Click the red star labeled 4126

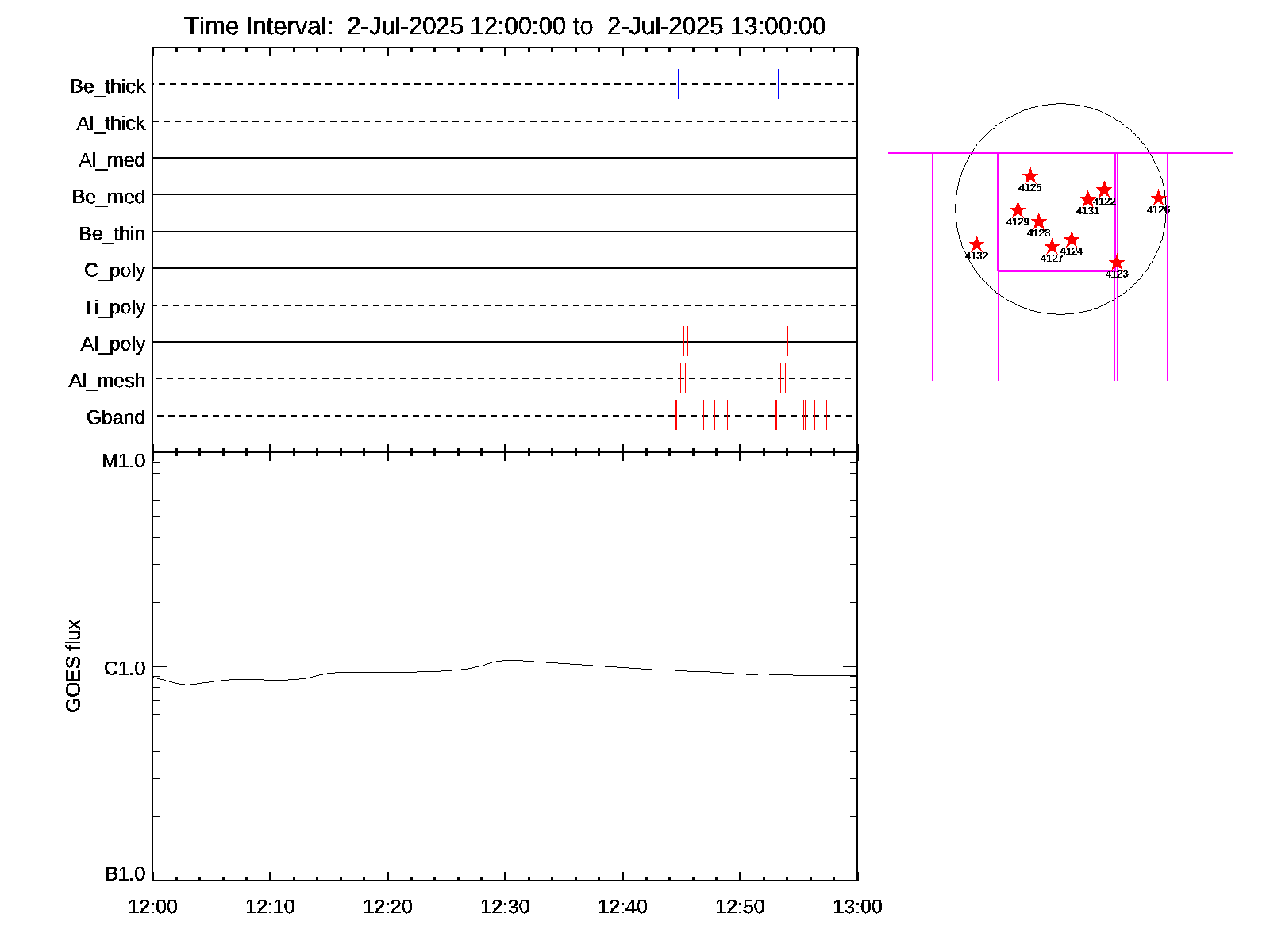tap(1158, 198)
